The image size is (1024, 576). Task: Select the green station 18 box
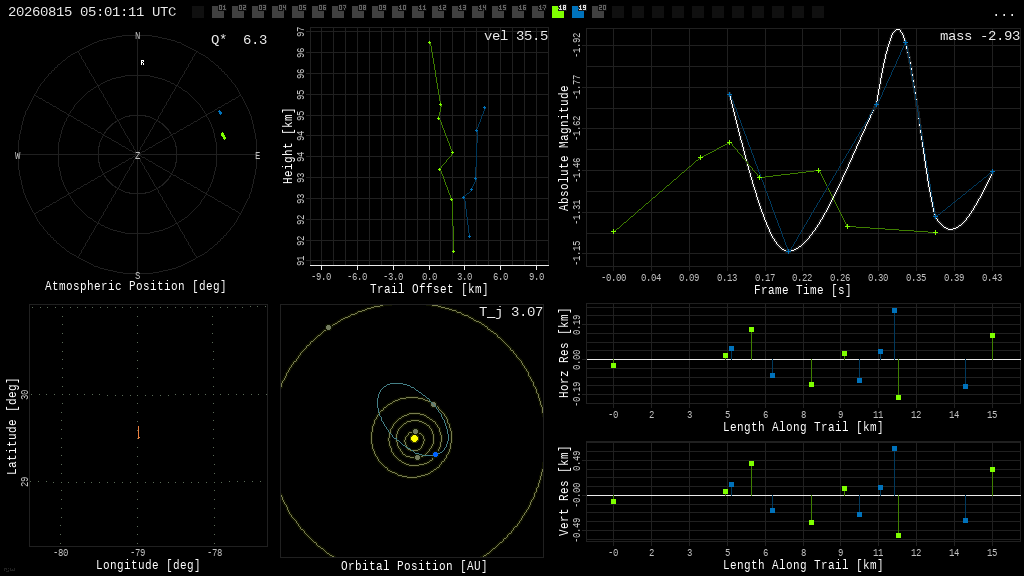point(558,12)
